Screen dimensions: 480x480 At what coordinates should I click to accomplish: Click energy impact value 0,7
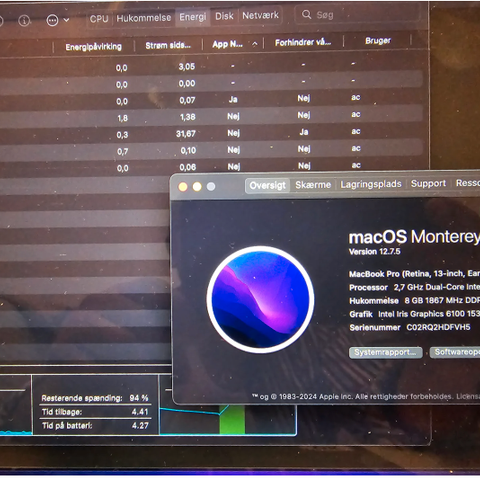coord(122,152)
